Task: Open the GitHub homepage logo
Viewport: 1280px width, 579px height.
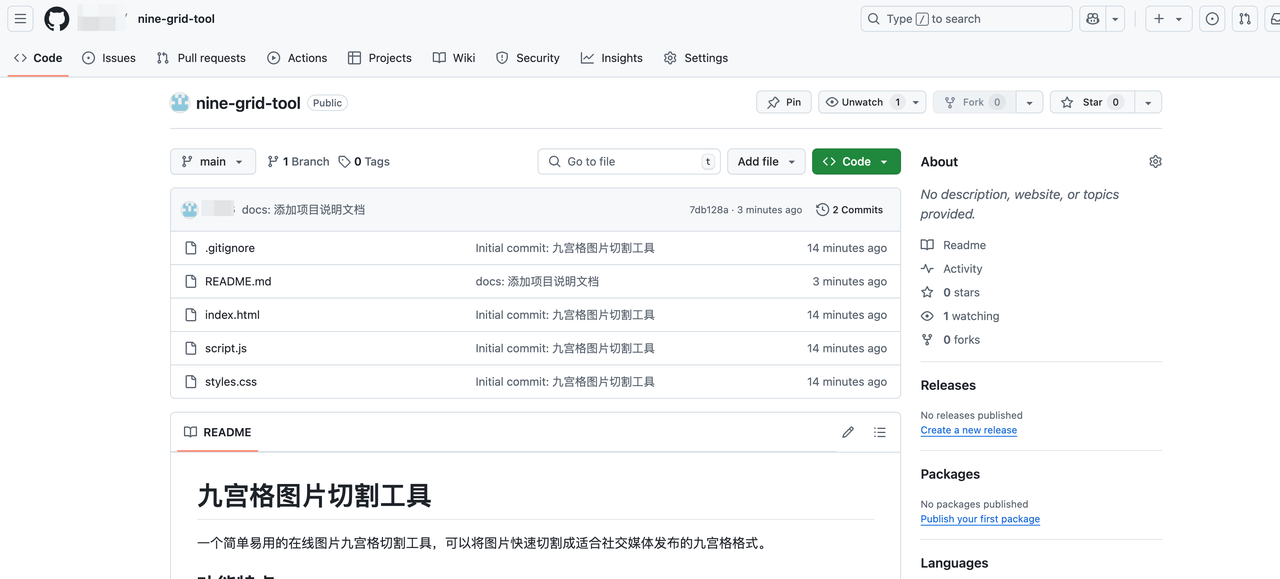Action: click(57, 19)
